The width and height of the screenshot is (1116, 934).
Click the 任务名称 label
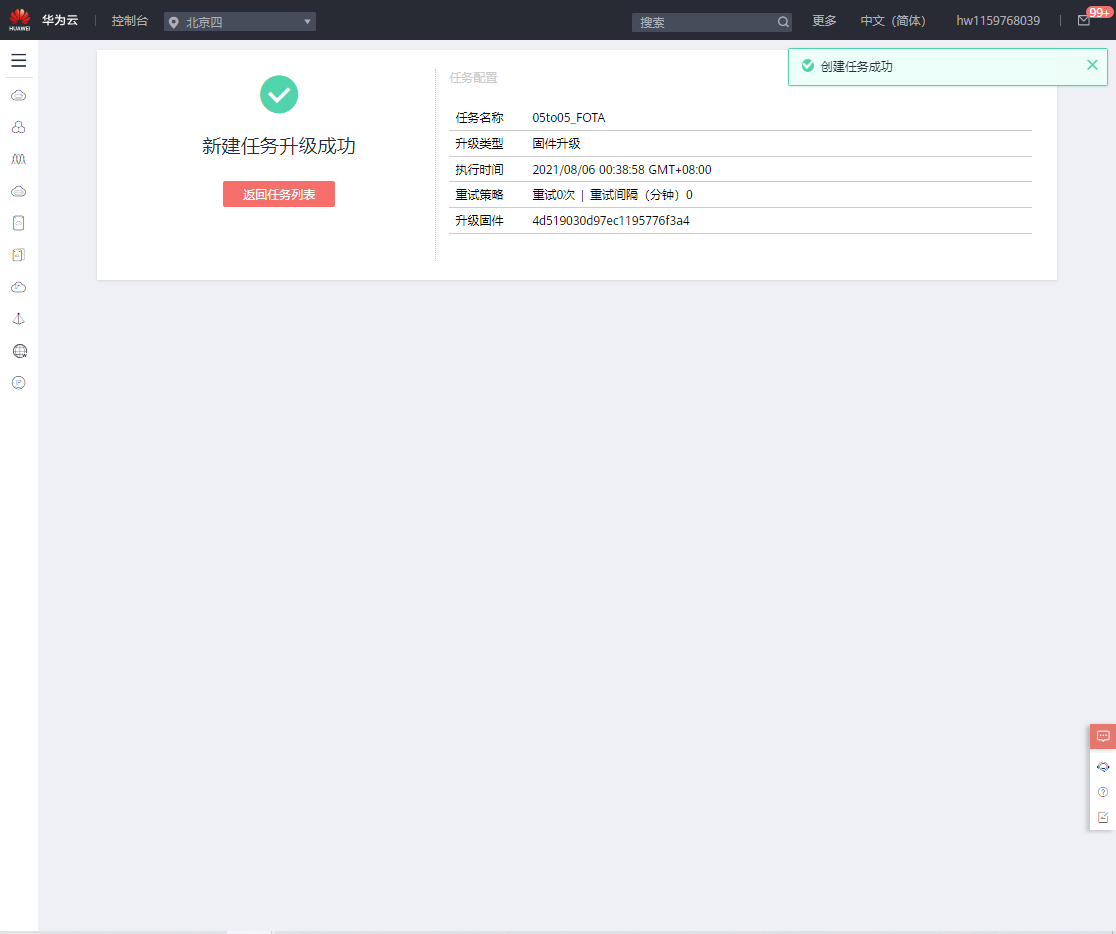pos(480,117)
